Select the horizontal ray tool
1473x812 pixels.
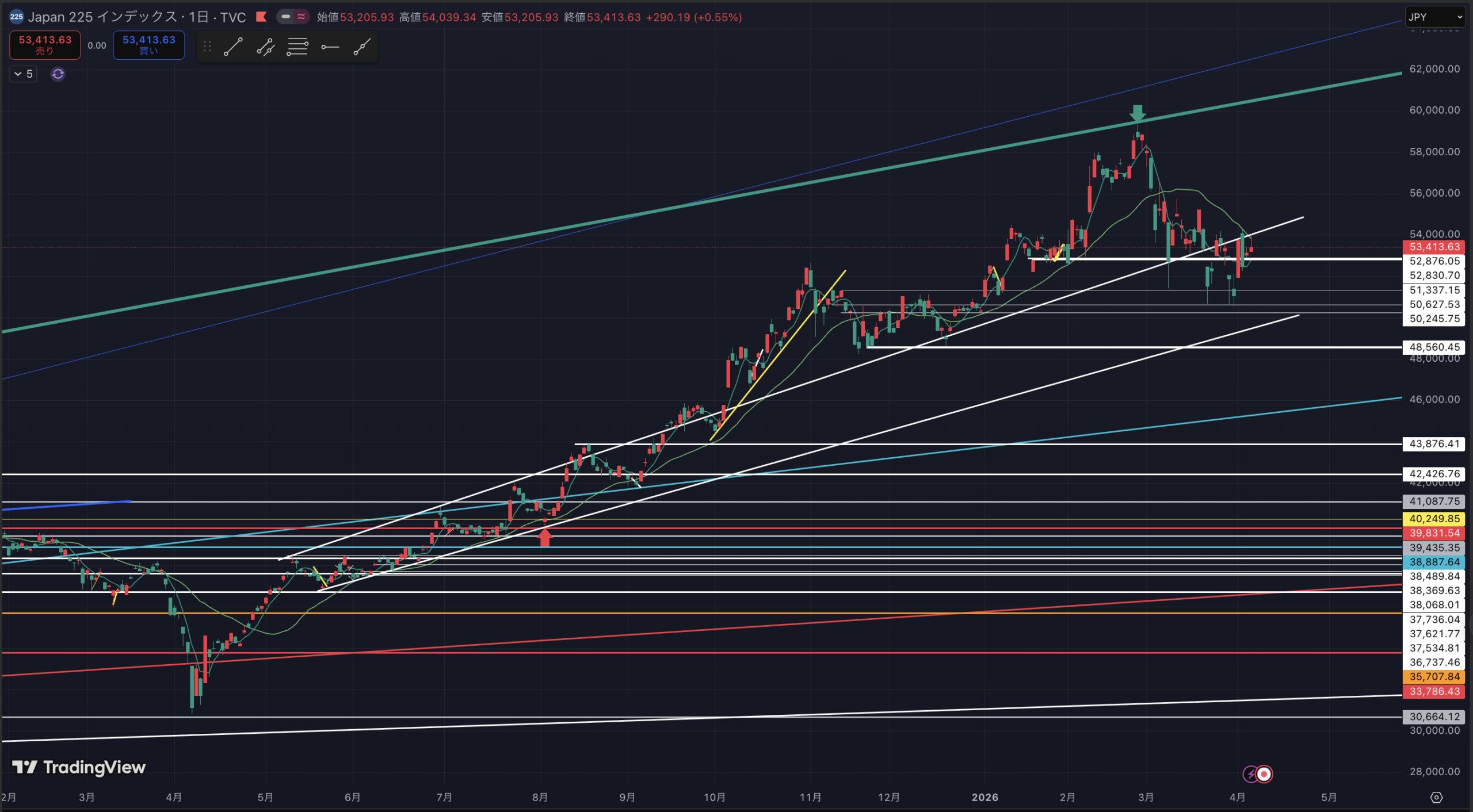point(330,47)
